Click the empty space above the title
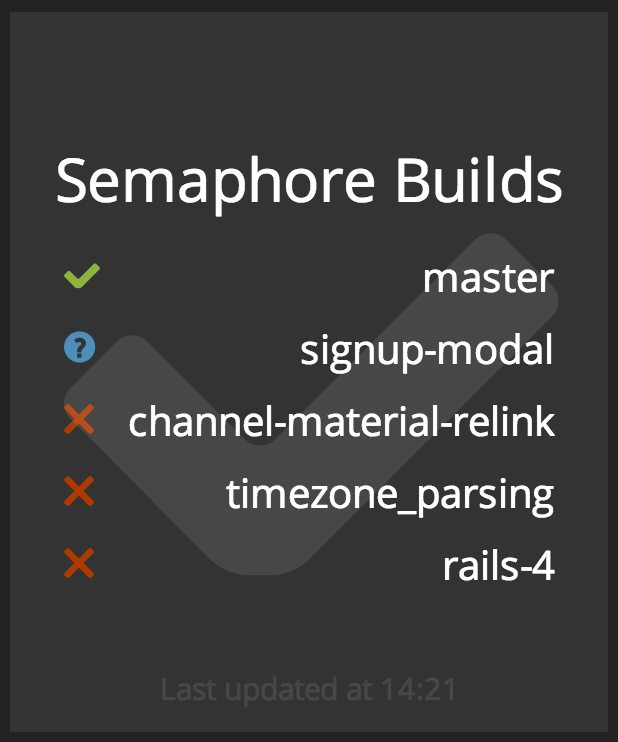 309,80
